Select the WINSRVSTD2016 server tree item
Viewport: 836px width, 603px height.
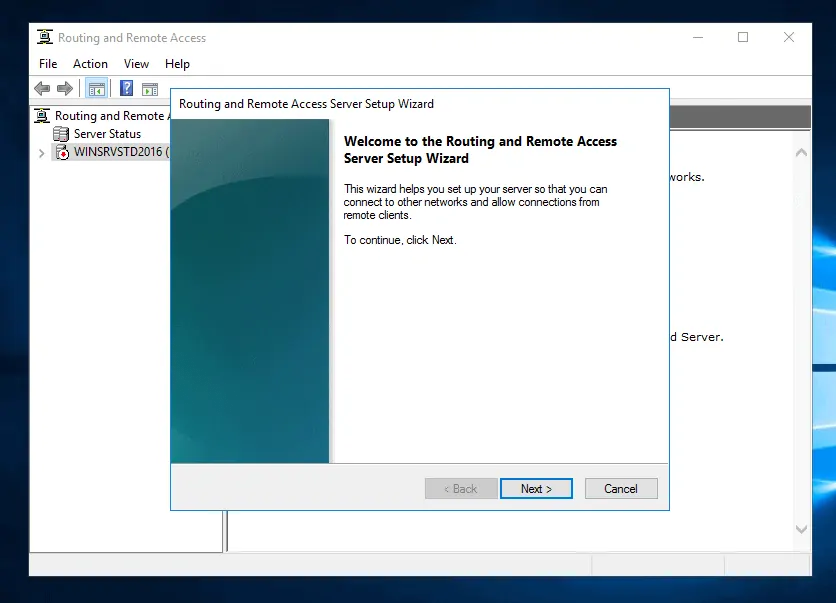(x=118, y=152)
